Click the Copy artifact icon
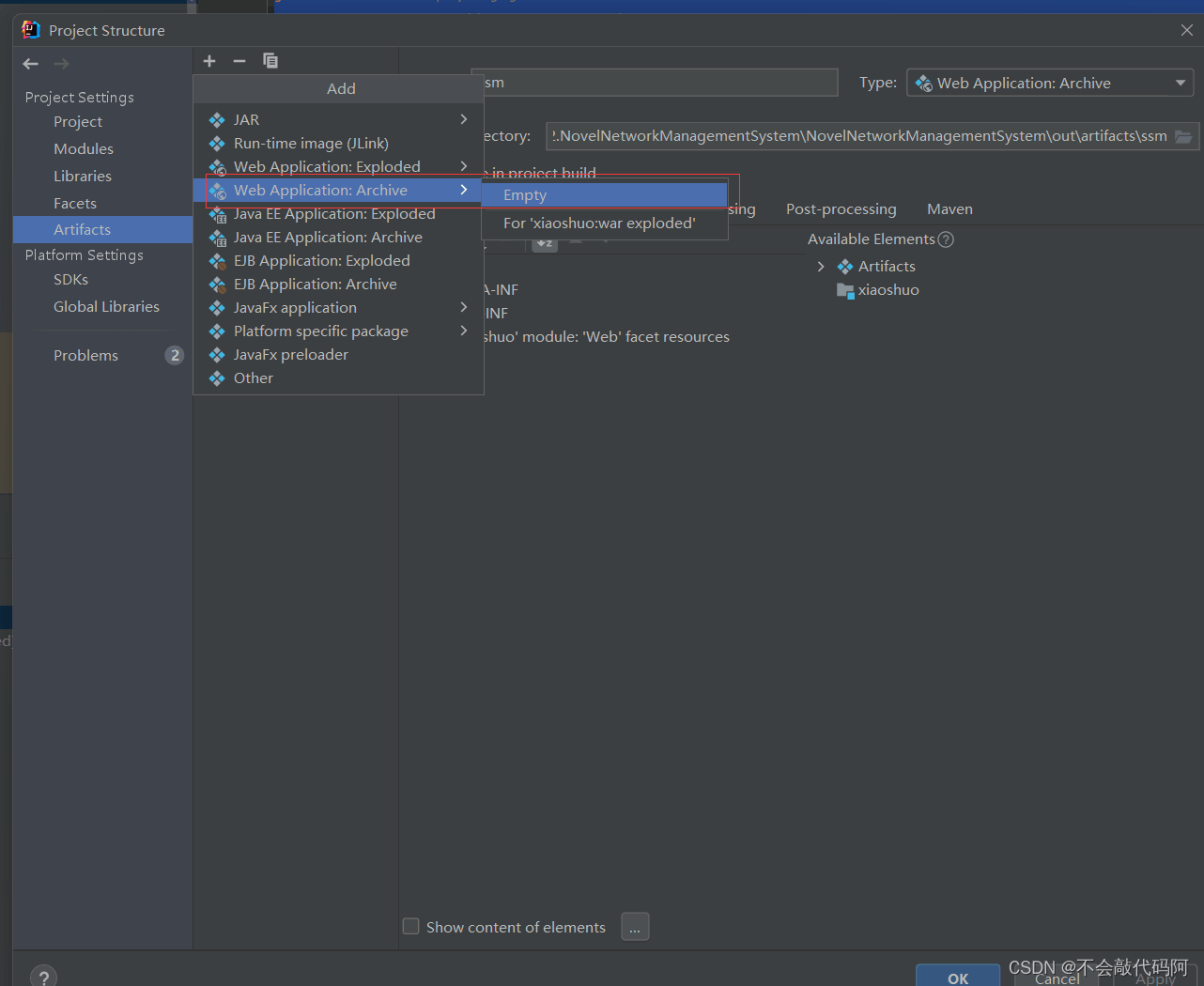1204x986 pixels. pos(270,61)
